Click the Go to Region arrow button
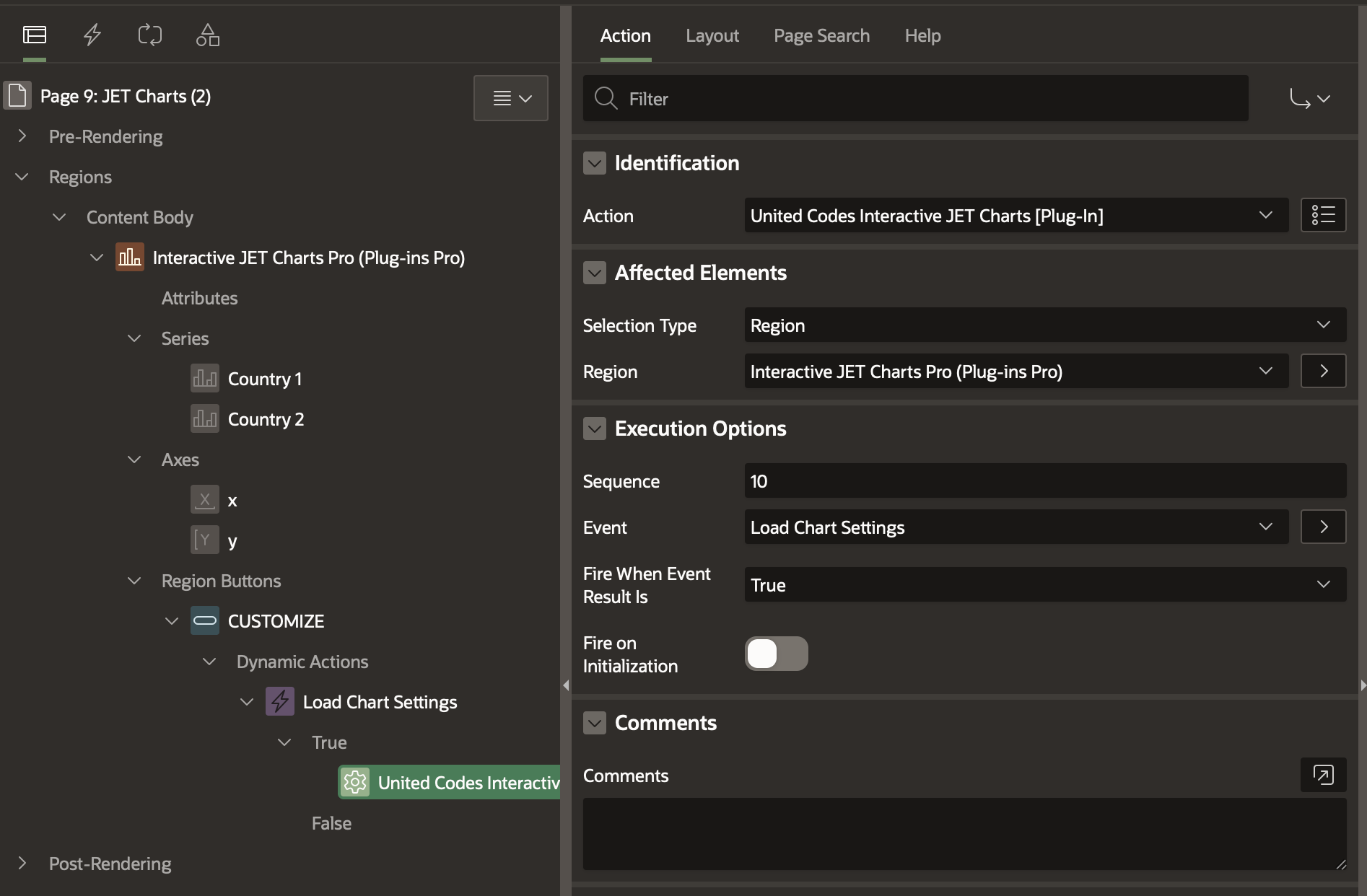This screenshot has height=896, width=1367. point(1323,371)
